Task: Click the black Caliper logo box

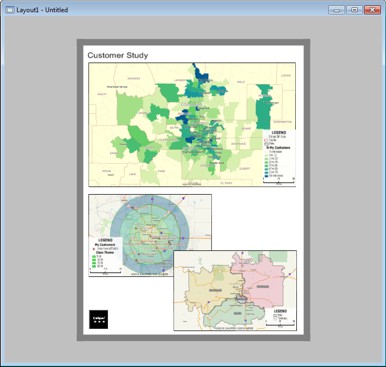Action: point(98,319)
